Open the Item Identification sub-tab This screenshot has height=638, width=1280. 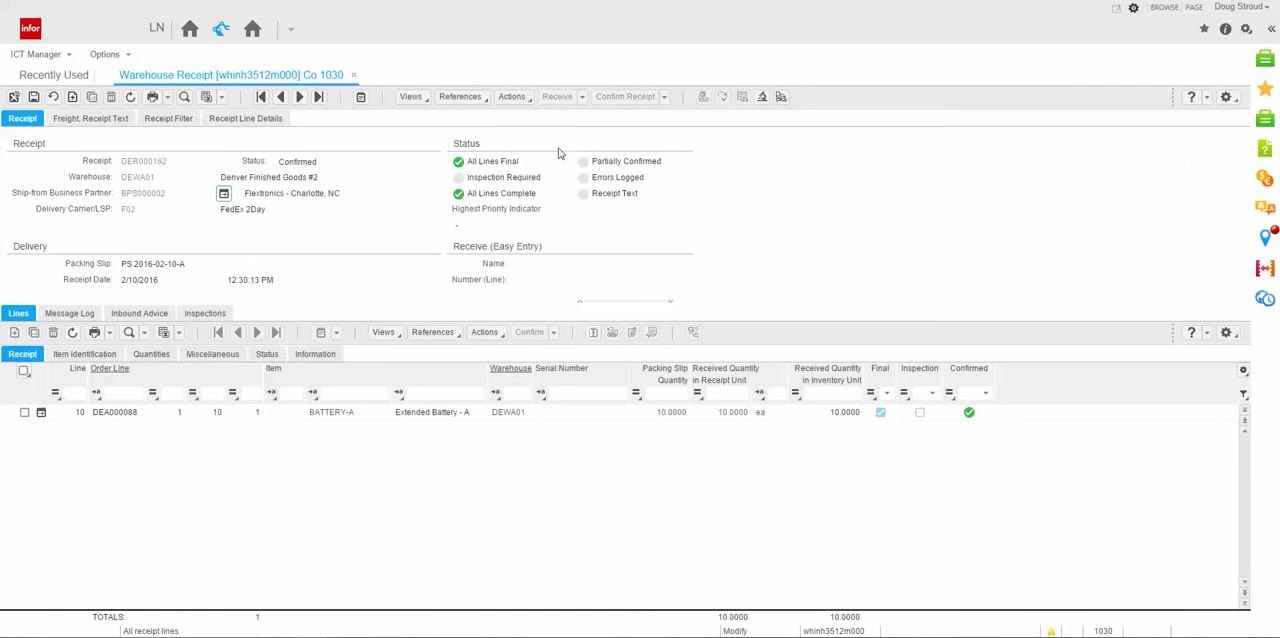pos(84,354)
